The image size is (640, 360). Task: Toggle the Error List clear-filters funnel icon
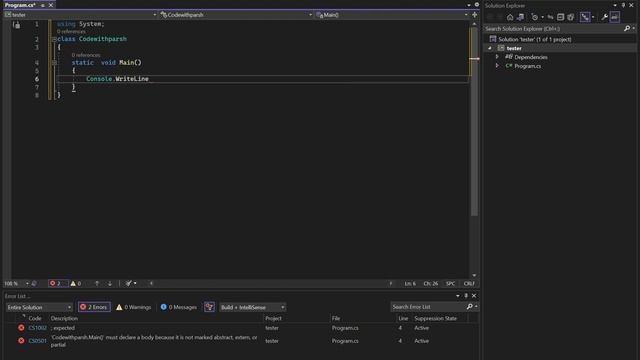pyautogui.click(x=209, y=307)
